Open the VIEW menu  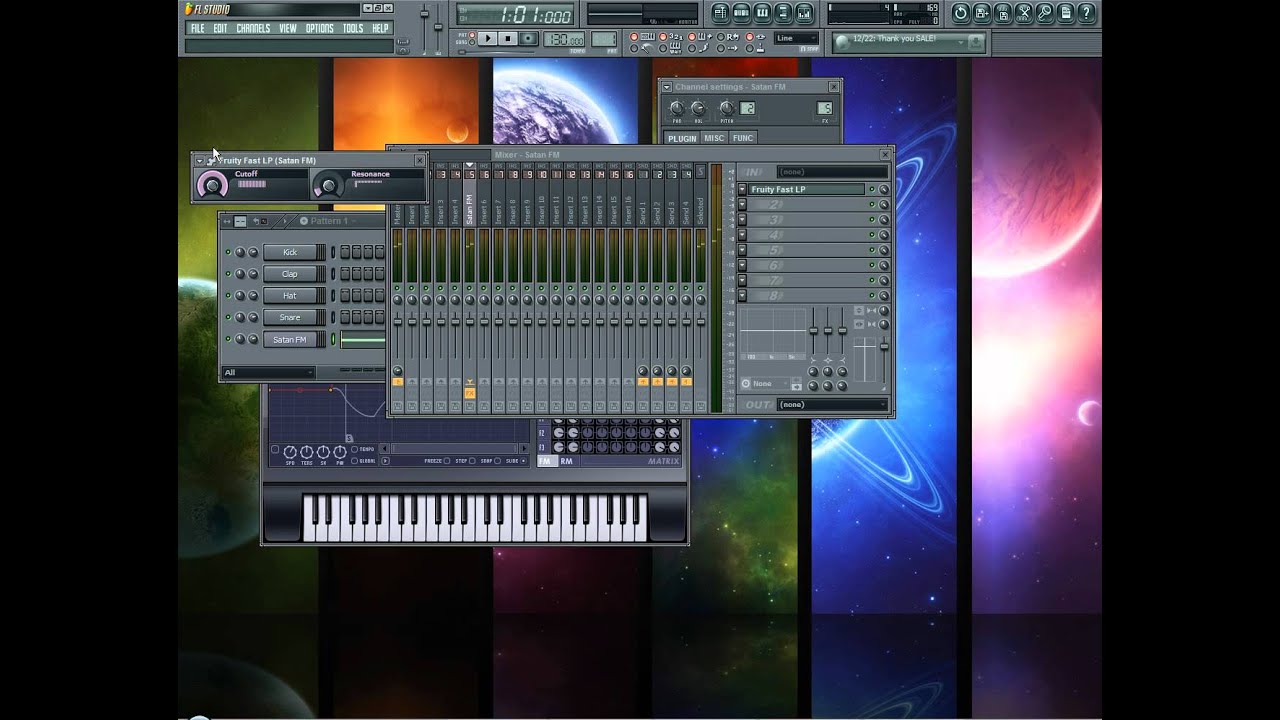tap(288, 28)
